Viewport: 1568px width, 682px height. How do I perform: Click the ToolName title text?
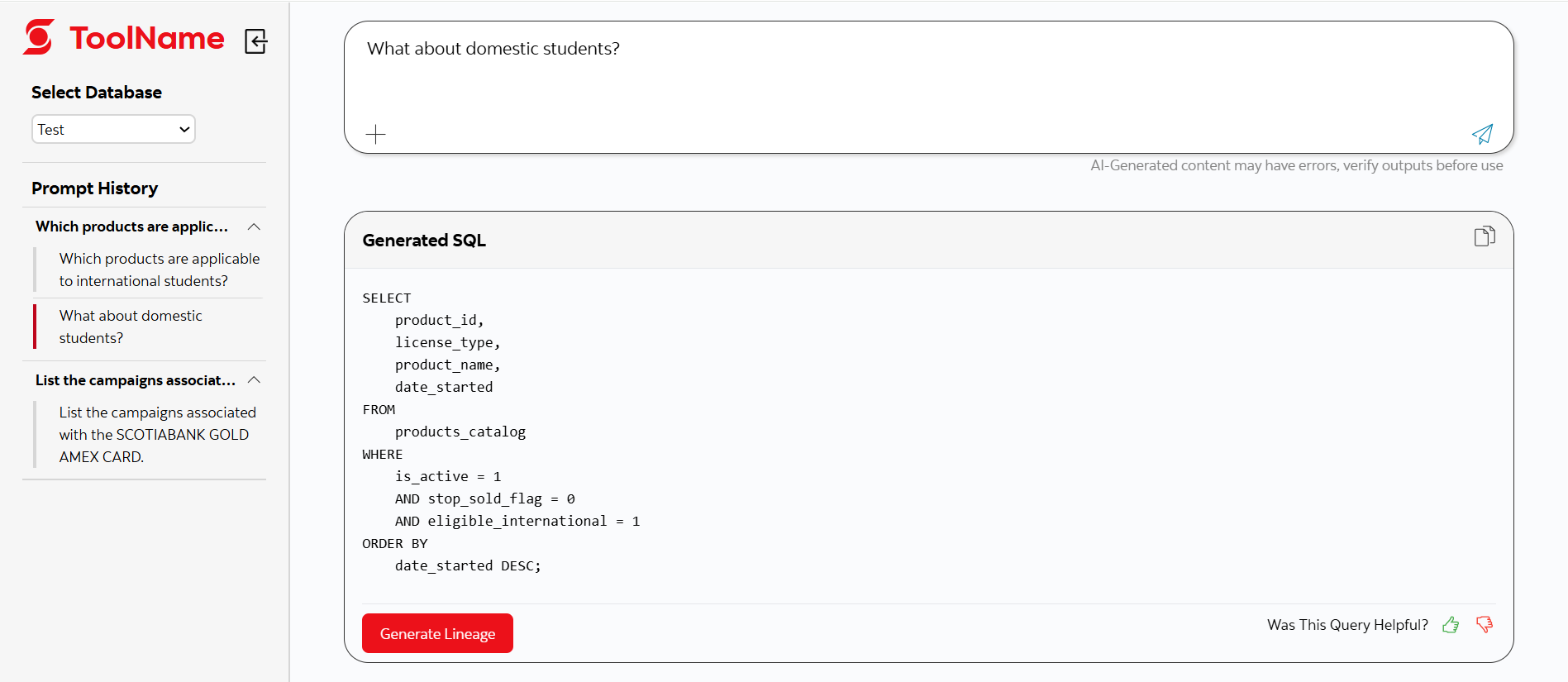point(147,38)
